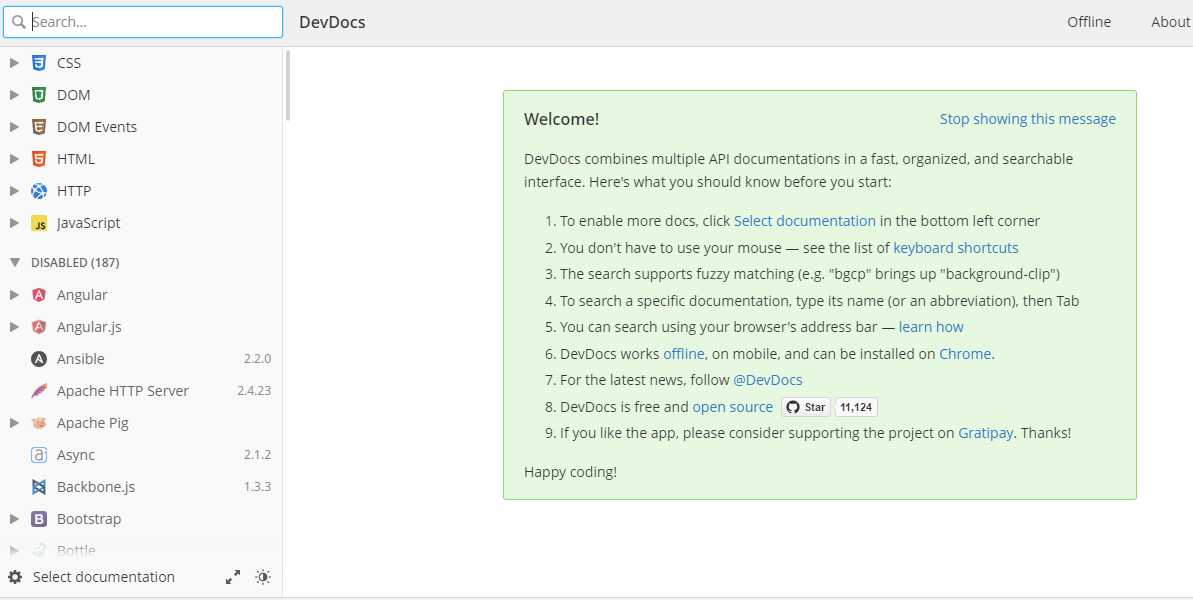Expand the CSS documentation tree

pyautogui.click(x=14, y=63)
